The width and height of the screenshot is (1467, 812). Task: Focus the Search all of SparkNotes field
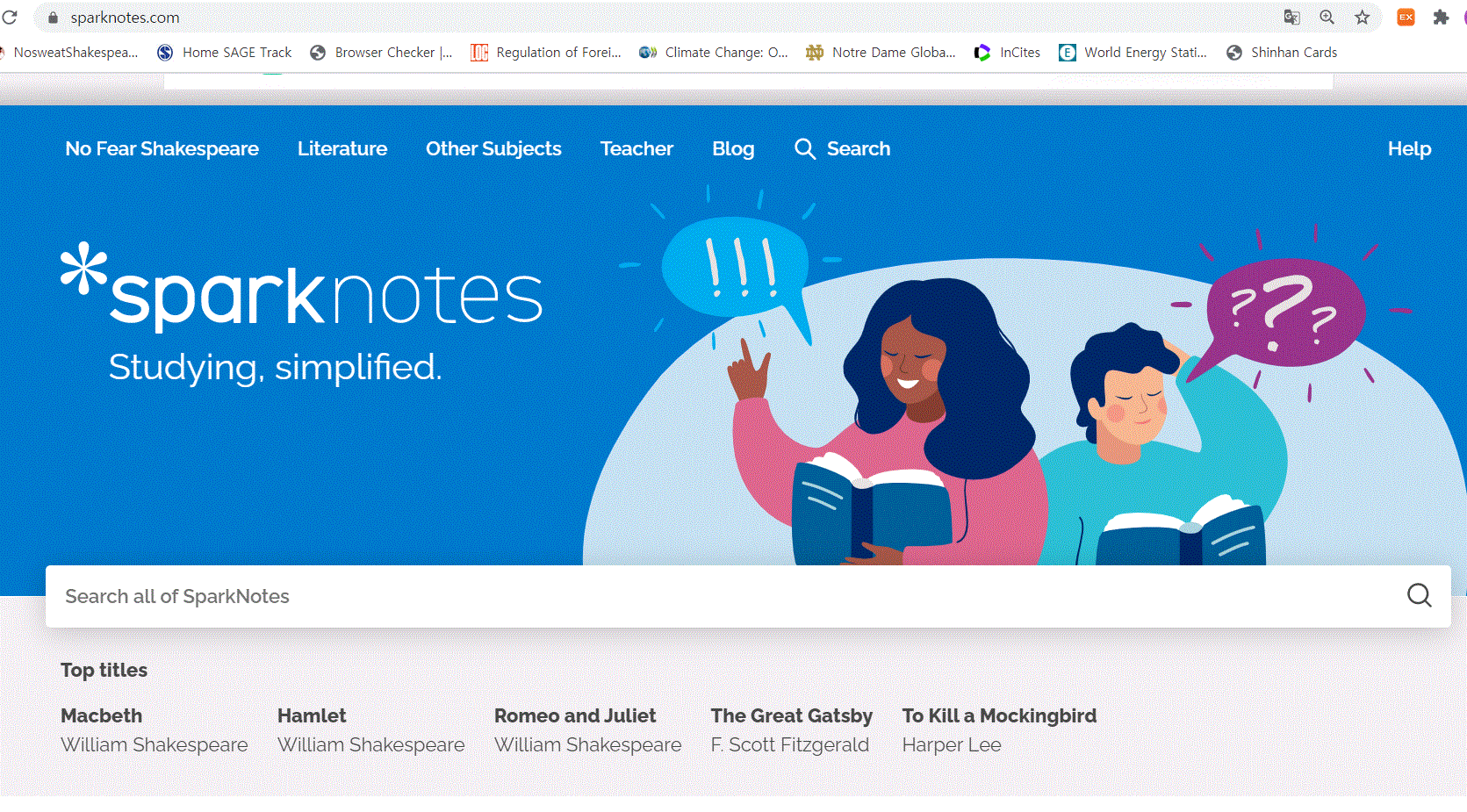point(748,596)
